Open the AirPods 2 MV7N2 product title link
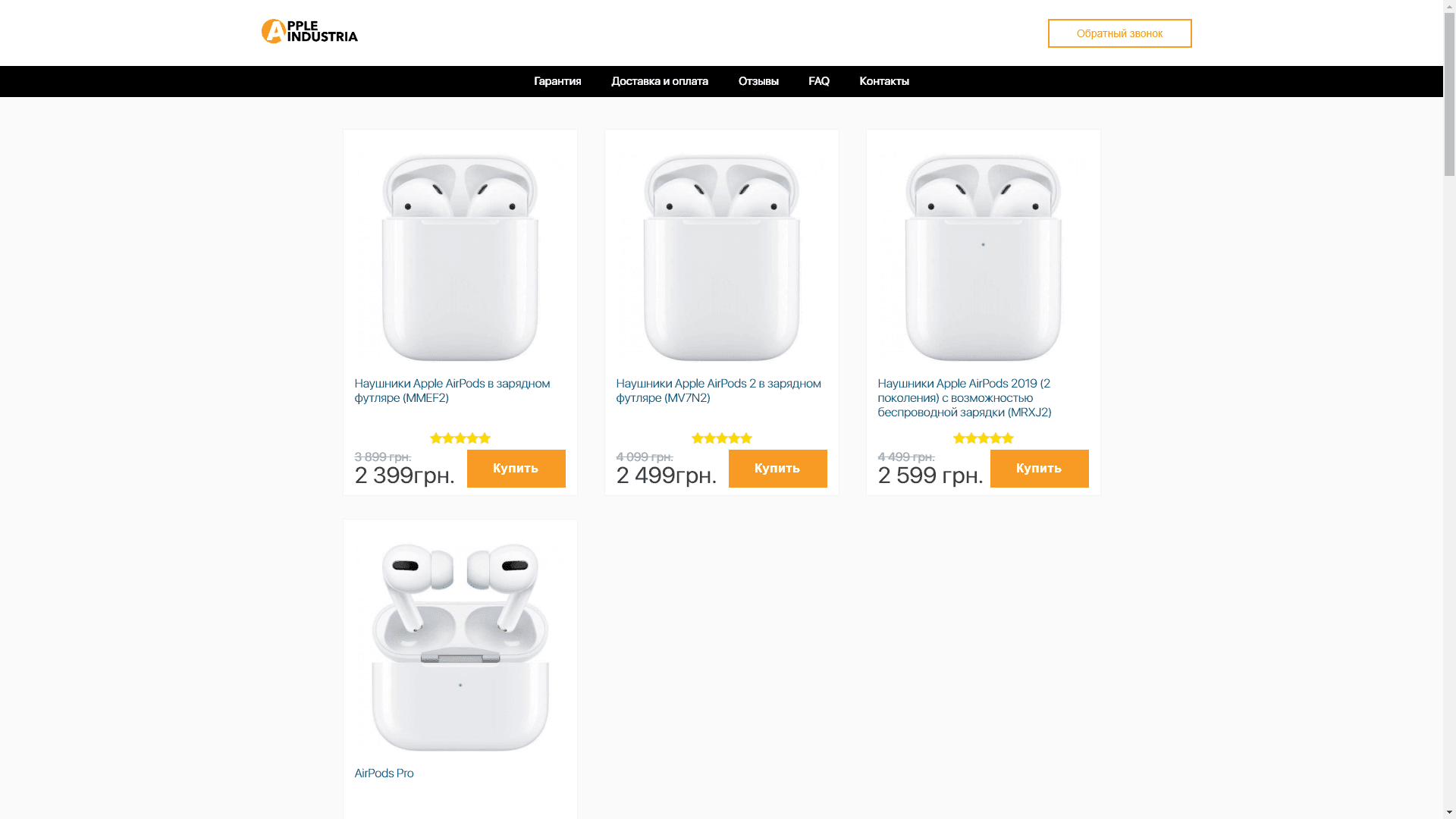Screen dimensions: 1456x819 click(x=719, y=391)
